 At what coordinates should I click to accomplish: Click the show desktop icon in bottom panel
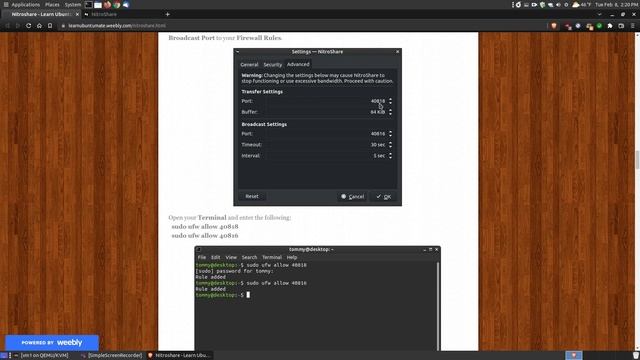click(4, 356)
